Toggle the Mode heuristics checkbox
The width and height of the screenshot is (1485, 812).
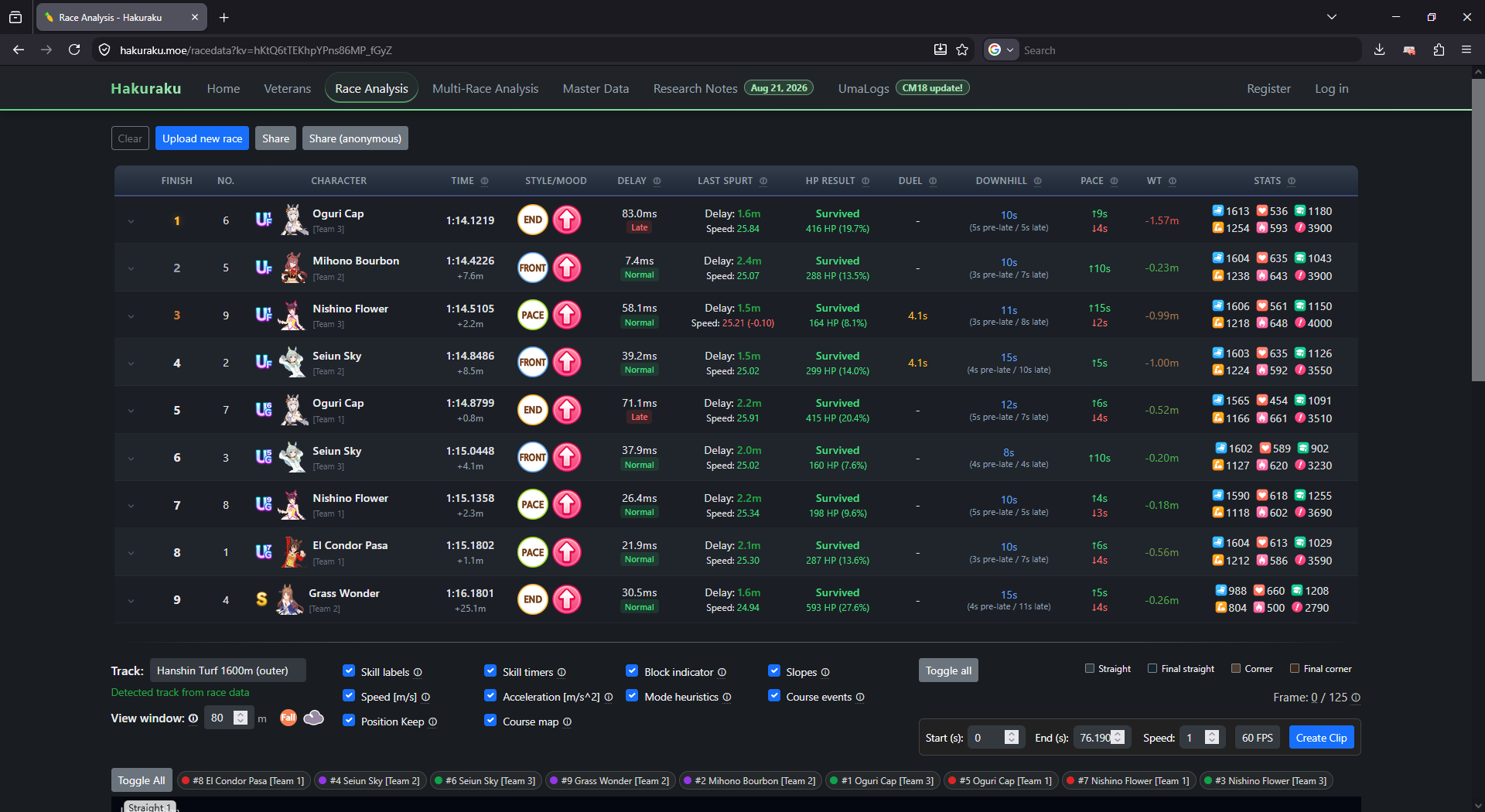click(632, 696)
